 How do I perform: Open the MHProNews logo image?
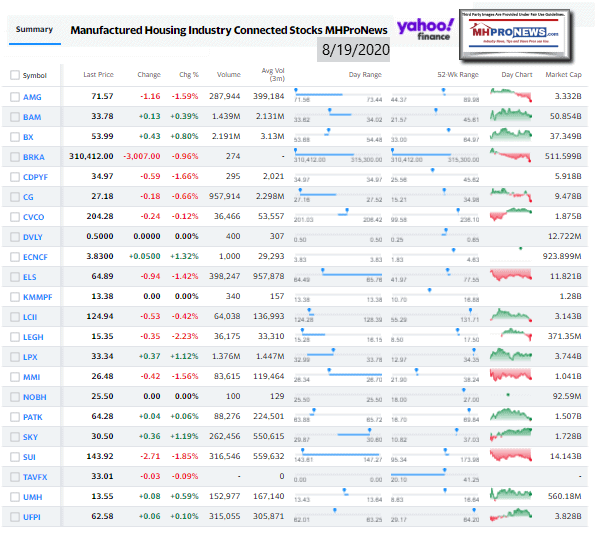click(516, 35)
